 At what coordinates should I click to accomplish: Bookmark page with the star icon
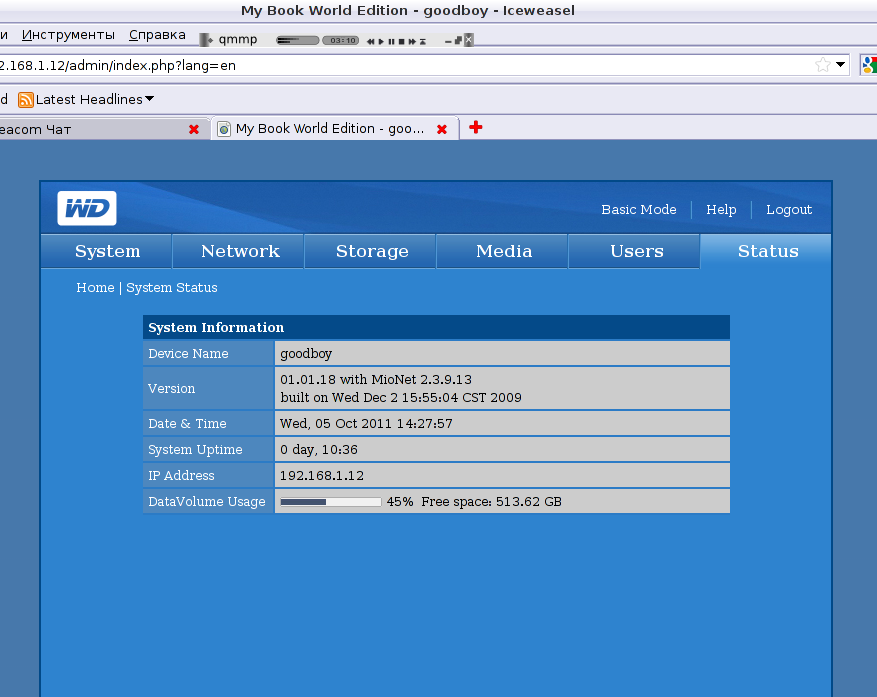(x=822, y=65)
